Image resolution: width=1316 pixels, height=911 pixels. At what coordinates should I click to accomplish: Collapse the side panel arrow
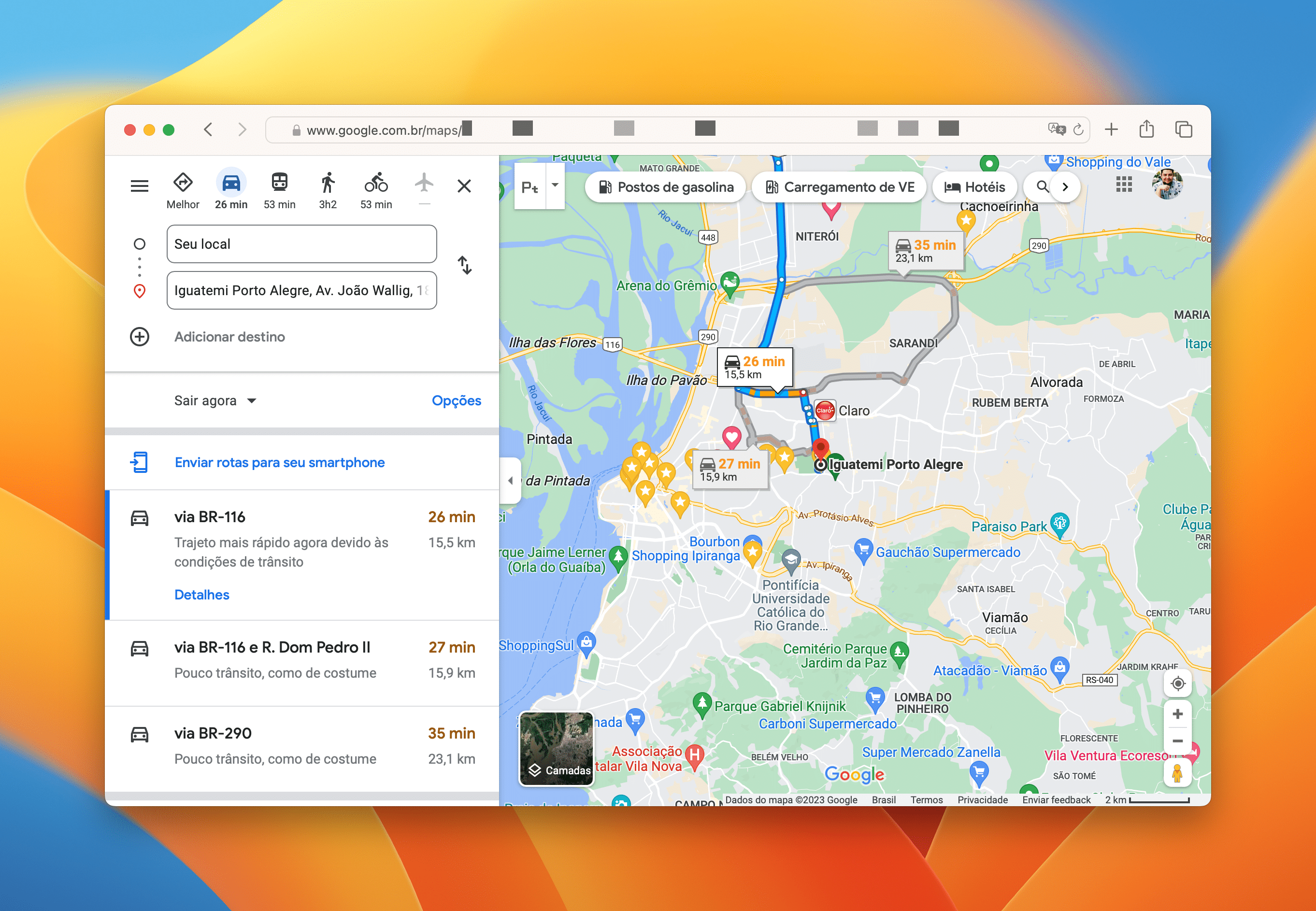[511, 481]
